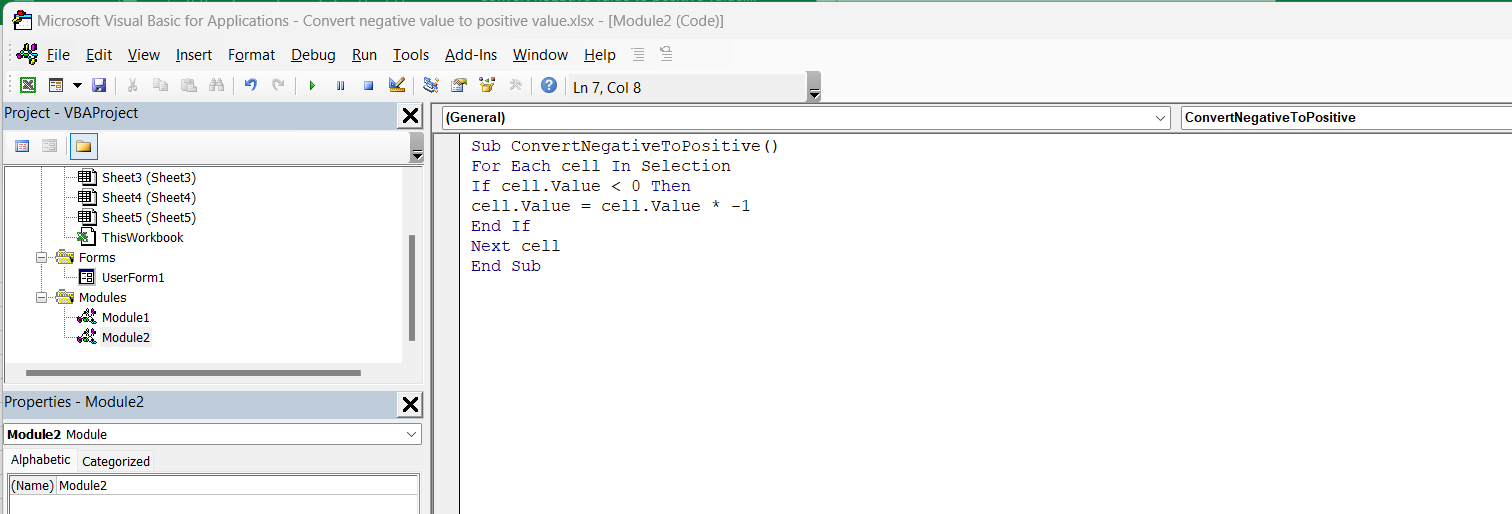
Task: Open Help with the blue question mark
Action: [x=548, y=86]
